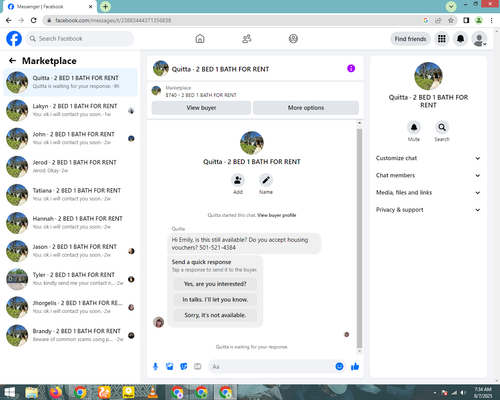Viewport: 500px width, 400px height.
Task: Bookmark this page with star icon
Action: [451, 20]
